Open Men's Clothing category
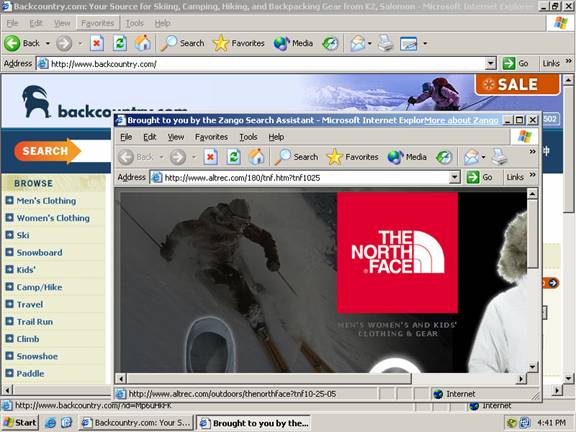The image size is (576, 432). tap(46, 201)
